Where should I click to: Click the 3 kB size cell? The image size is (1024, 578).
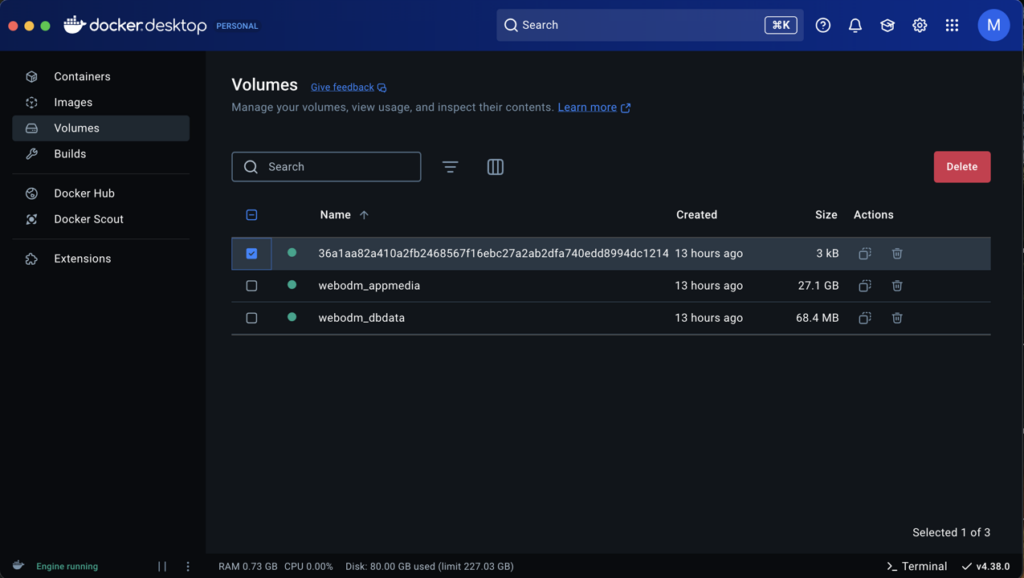pyautogui.click(x=827, y=253)
